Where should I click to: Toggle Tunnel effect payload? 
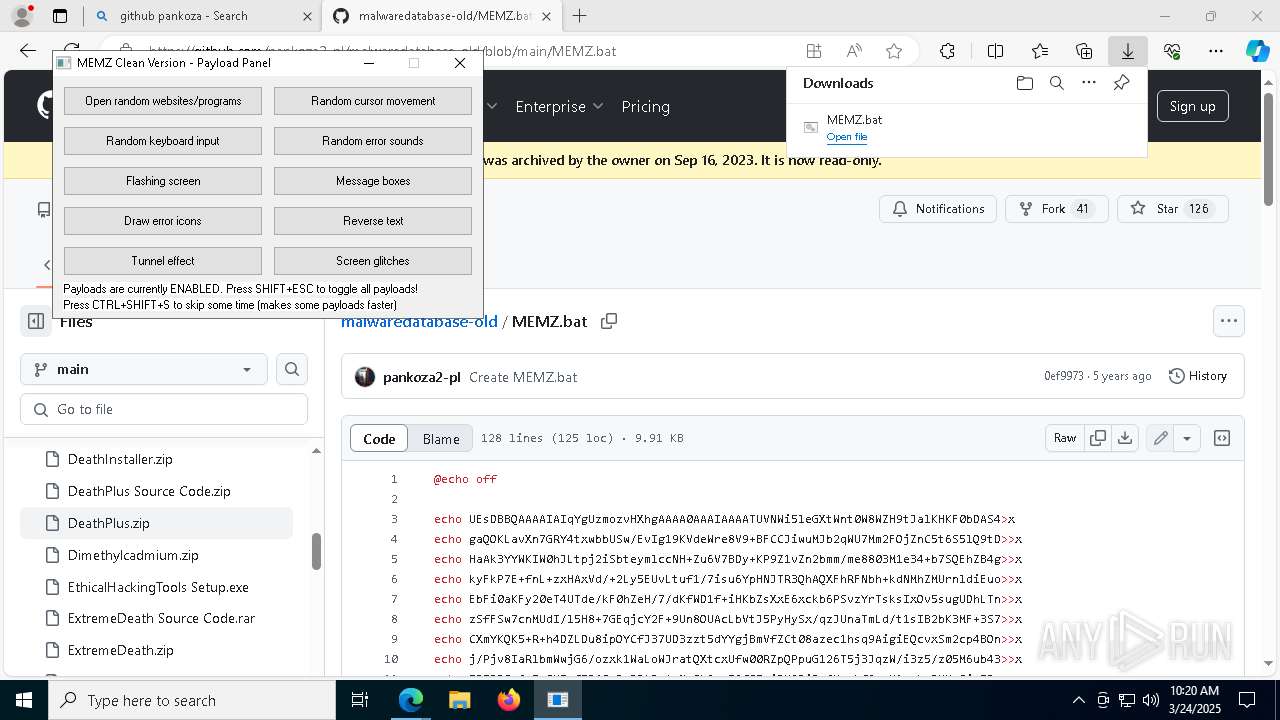click(163, 261)
